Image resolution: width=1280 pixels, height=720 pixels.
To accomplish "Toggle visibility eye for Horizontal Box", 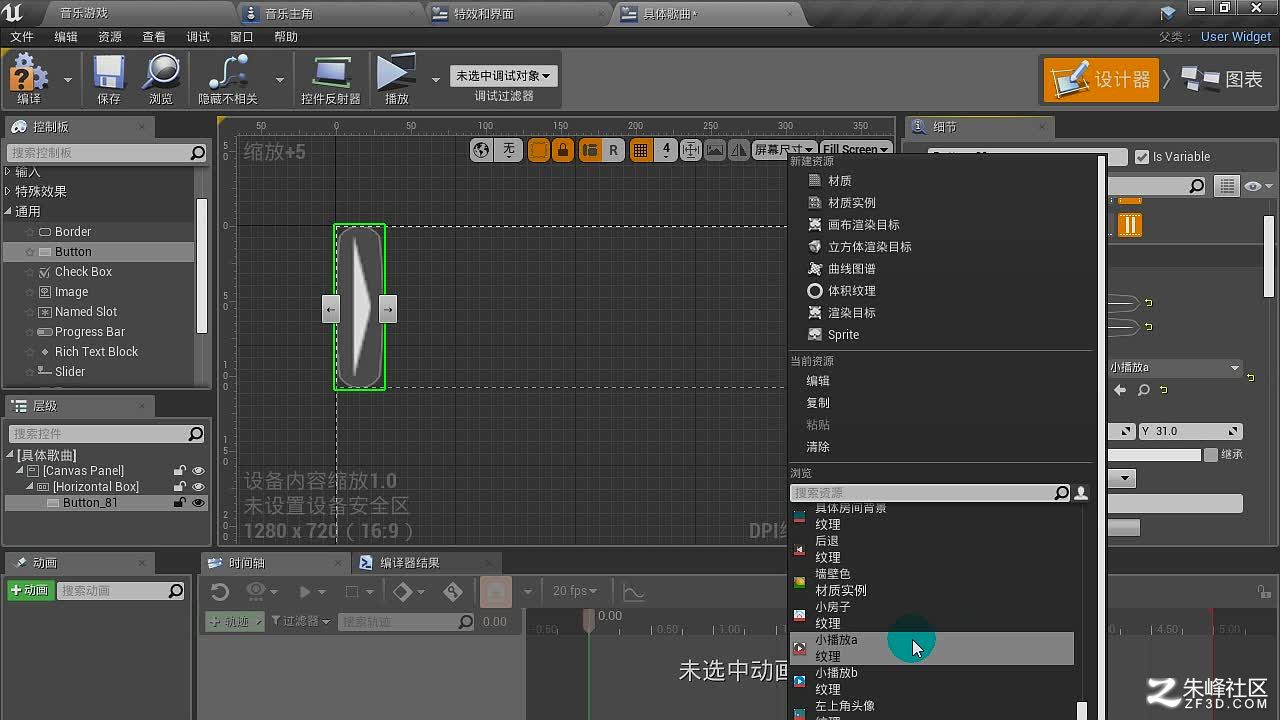I will pyautogui.click(x=198, y=487).
